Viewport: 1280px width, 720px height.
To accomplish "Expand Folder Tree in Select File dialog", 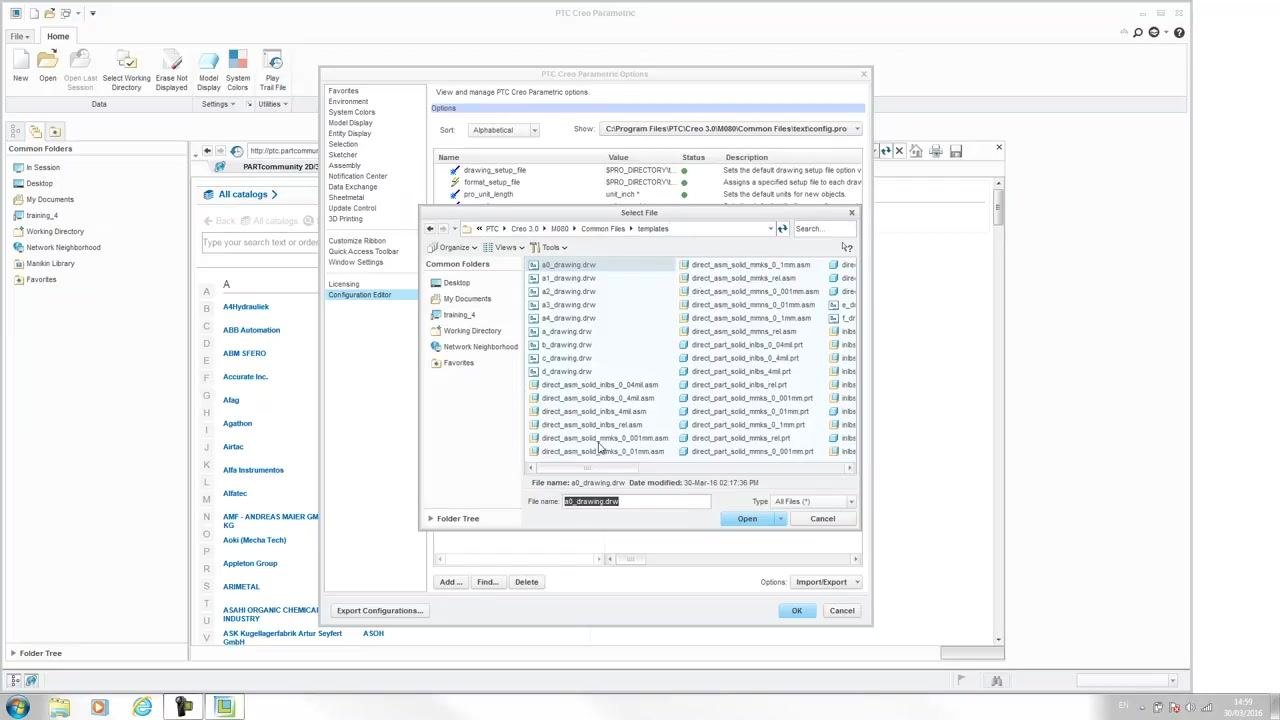I will click(x=454, y=518).
